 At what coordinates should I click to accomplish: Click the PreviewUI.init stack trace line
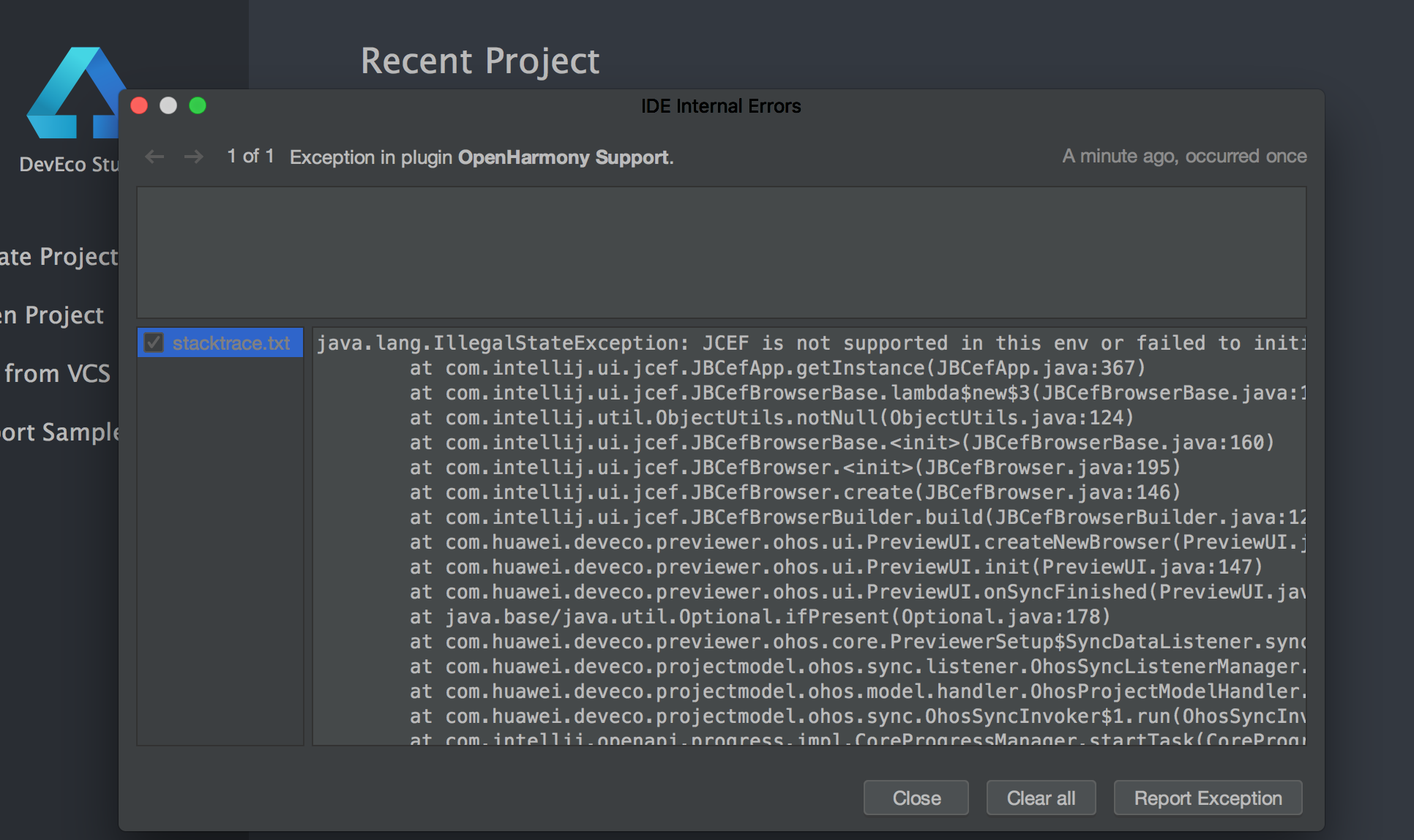(836, 567)
